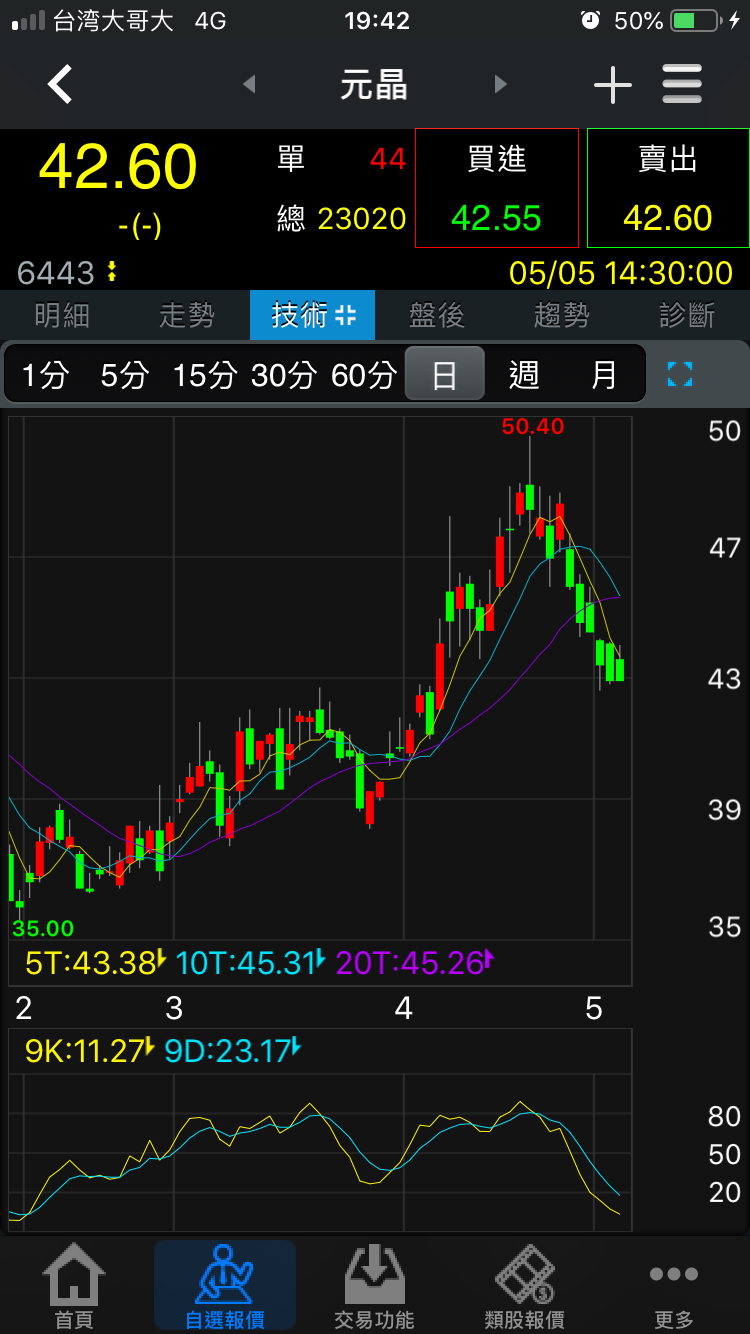This screenshot has height=1334, width=750.
Task: Expand 5T moving average setting
Action: pyautogui.click(x=160, y=963)
